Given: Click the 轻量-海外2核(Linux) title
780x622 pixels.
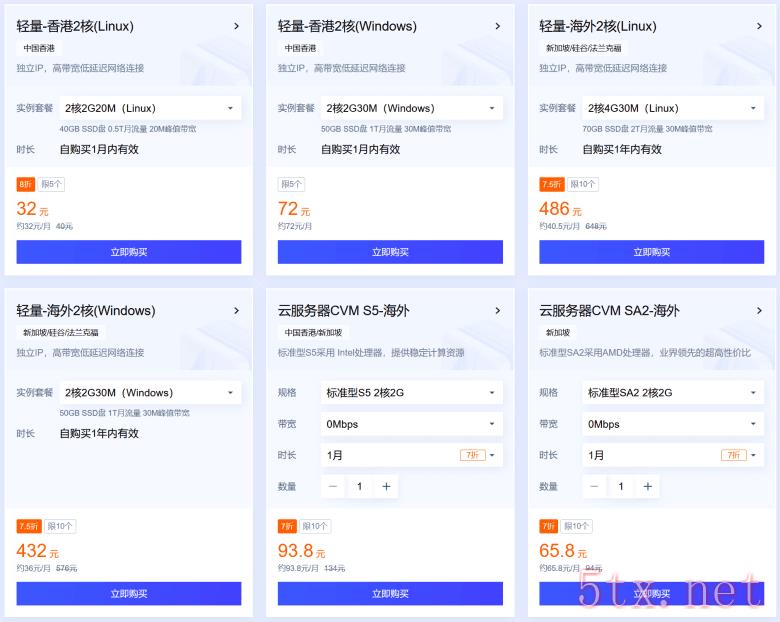Looking at the screenshot, I should [x=598, y=26].
